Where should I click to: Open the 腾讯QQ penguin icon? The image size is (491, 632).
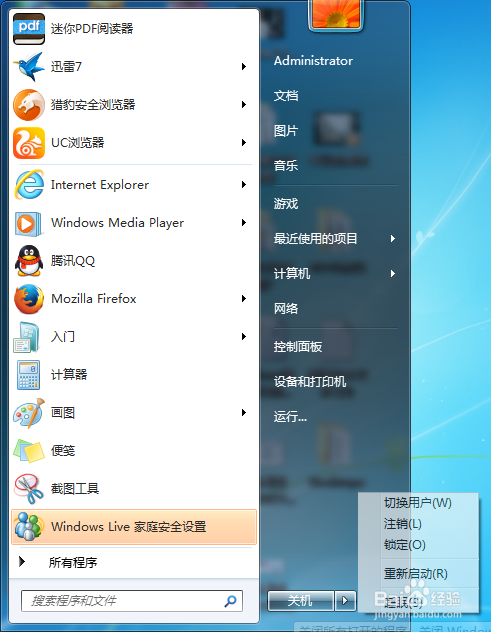click(29, 261)
